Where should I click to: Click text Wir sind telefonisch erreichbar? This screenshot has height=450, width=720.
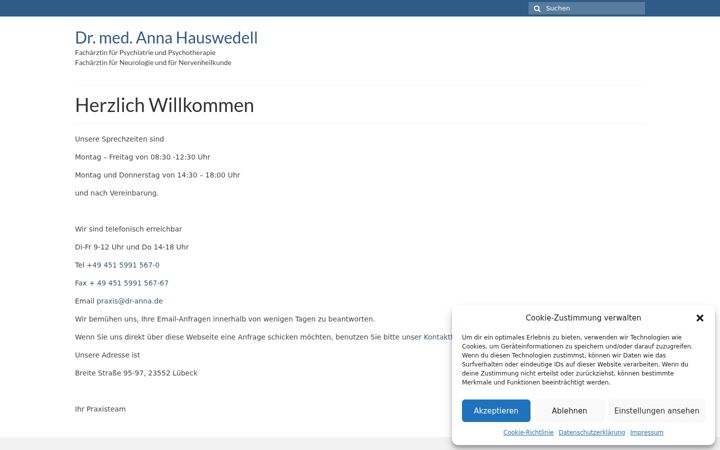pyautogui.click(x=129, y=229)
